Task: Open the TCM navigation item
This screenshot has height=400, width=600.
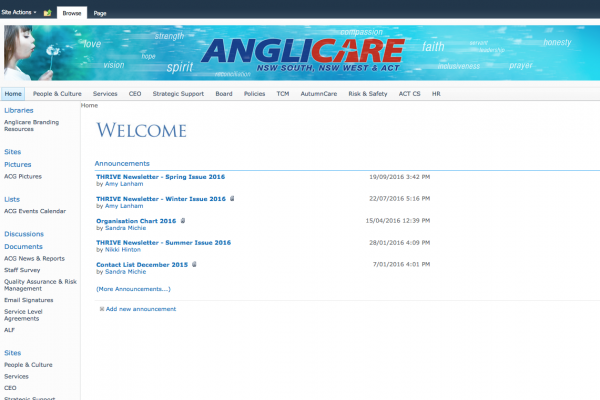Action: (283, 94)
